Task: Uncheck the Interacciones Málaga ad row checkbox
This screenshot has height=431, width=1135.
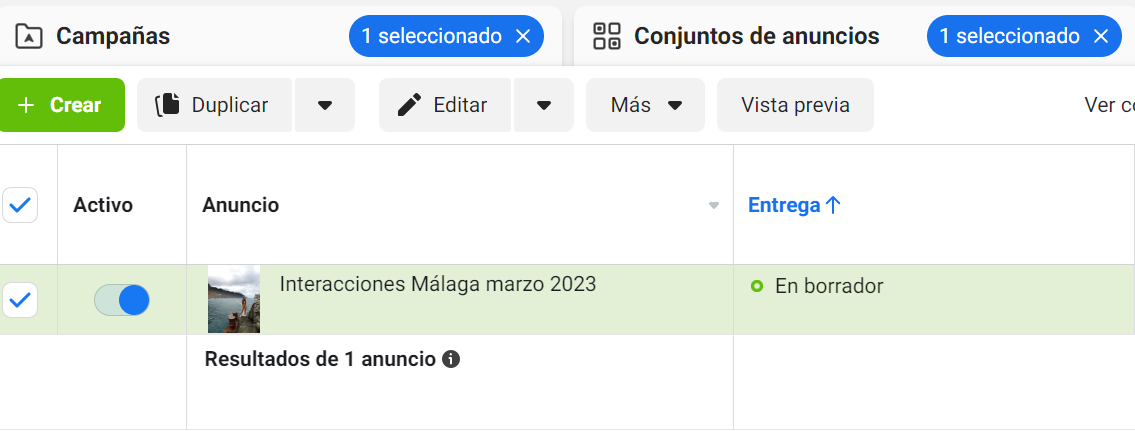Action: [20, 299]
